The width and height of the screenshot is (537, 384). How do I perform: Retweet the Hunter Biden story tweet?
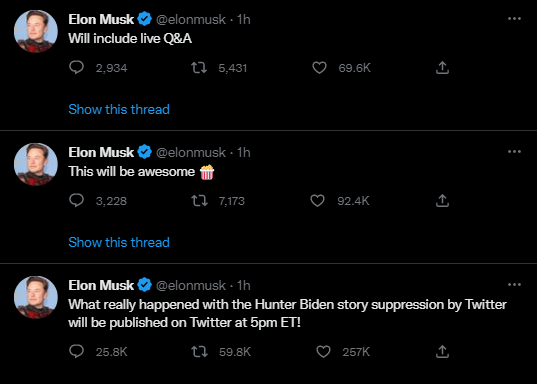[199, 351]
